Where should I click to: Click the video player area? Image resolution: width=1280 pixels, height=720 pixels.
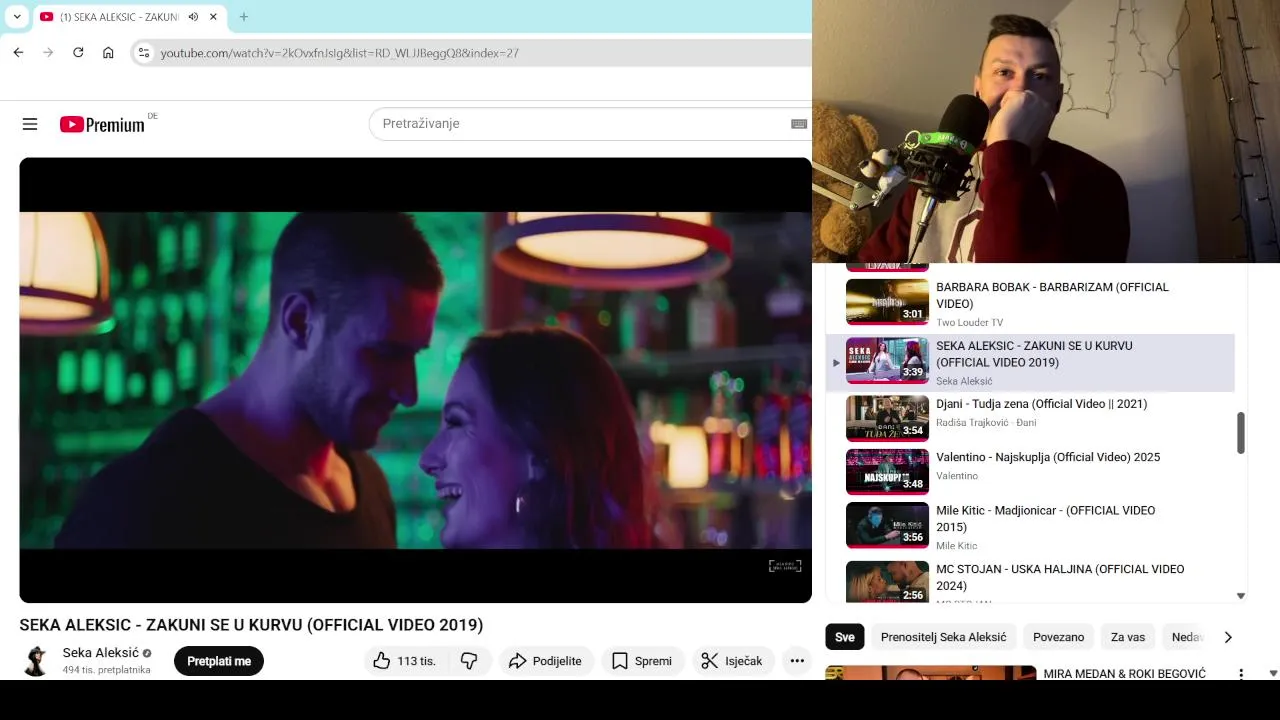tap(415, 380)
